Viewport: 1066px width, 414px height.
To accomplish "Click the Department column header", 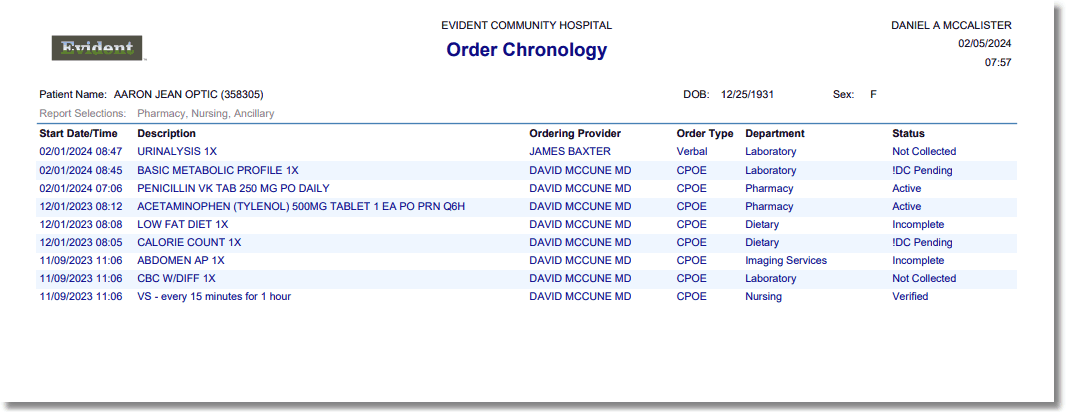I will point(774,133).
